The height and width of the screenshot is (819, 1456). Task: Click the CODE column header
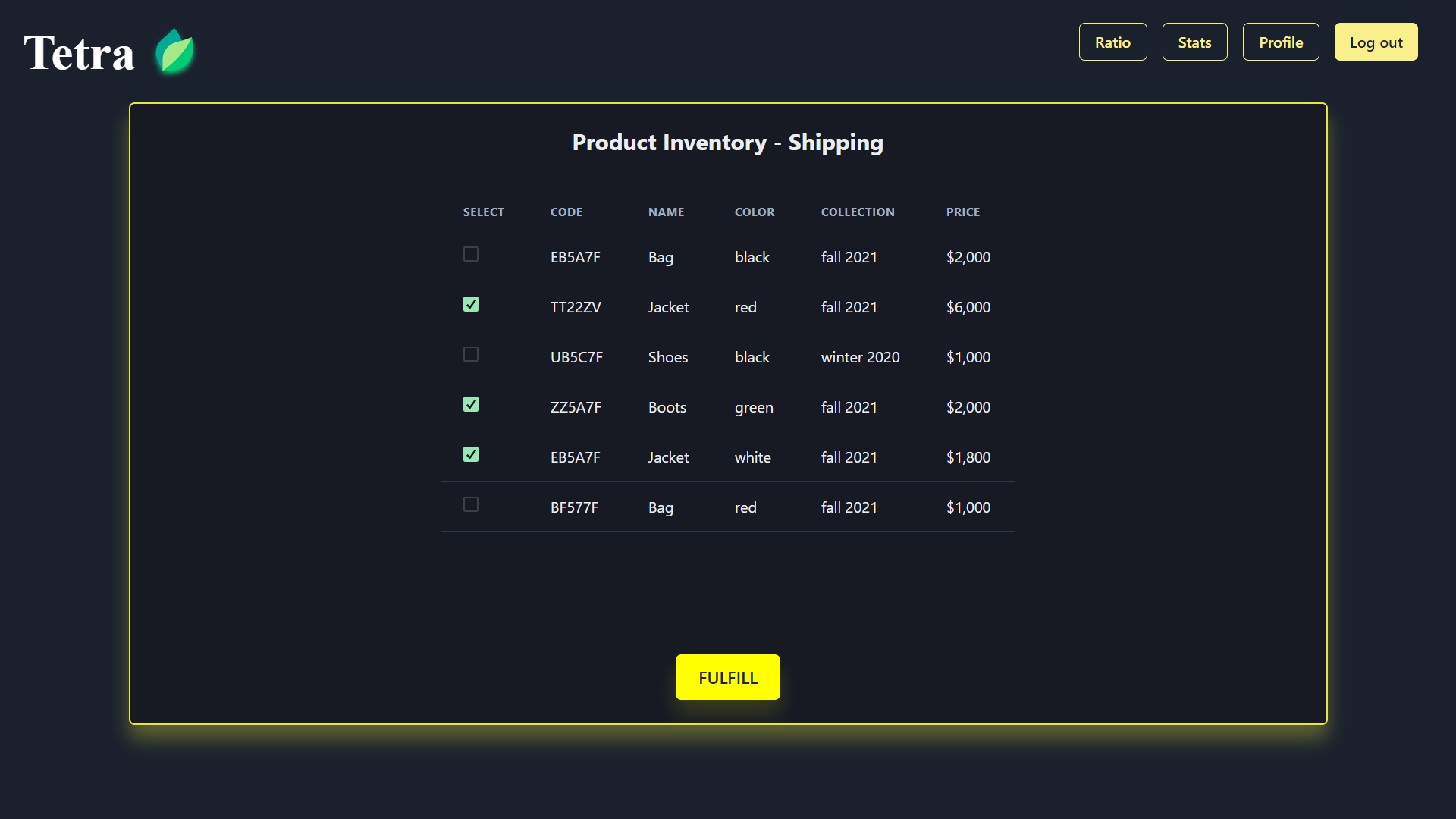point(566,212)
